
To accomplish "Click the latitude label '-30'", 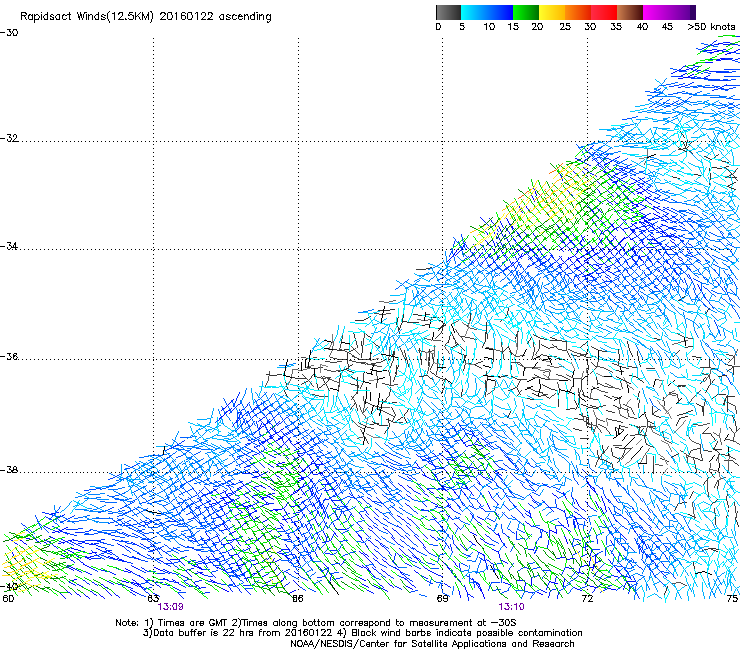I will click(x=9, y=33).
